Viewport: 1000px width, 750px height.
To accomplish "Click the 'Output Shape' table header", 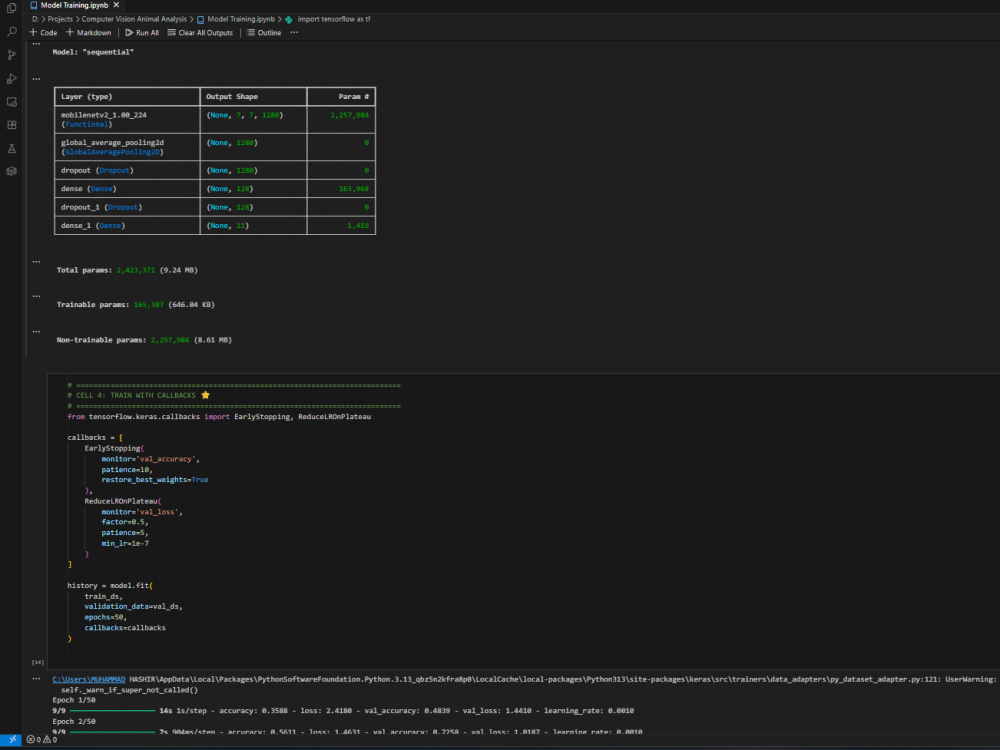I will coord(253,96).
